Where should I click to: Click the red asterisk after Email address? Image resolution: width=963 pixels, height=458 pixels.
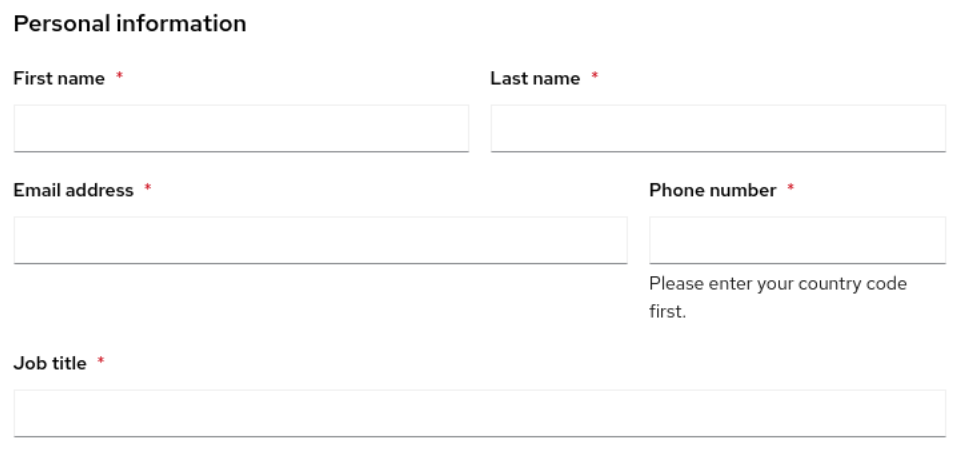click(x=148, y=190)
